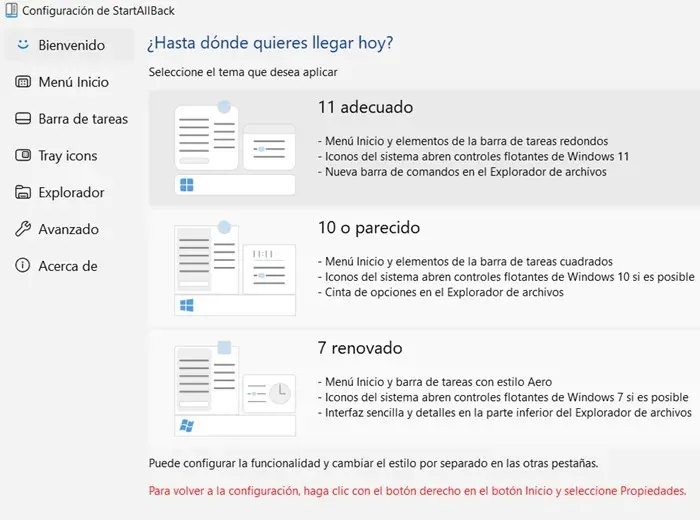
Task: Click 'Menú Inicio y elementos de la barra de tareas cuadrados'
Action: point(465,262)
